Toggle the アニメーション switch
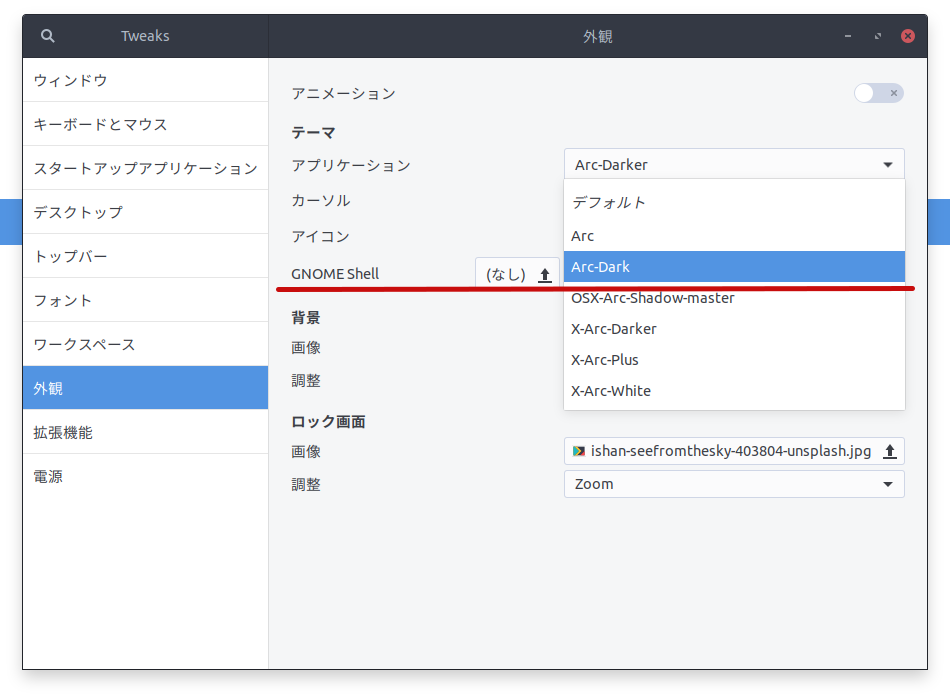Image resolution: width=950 pixels, height=700 pixels. click(878, 93)
